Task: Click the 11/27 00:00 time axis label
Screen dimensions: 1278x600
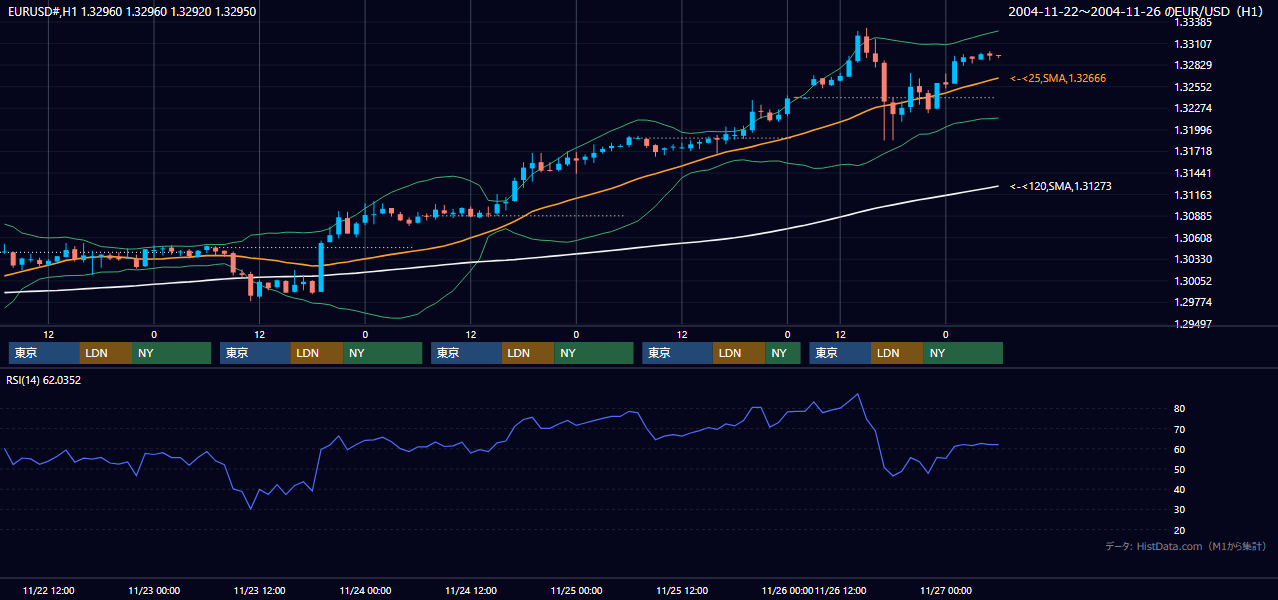Action: pyautogui.click(x=945, y=590)
